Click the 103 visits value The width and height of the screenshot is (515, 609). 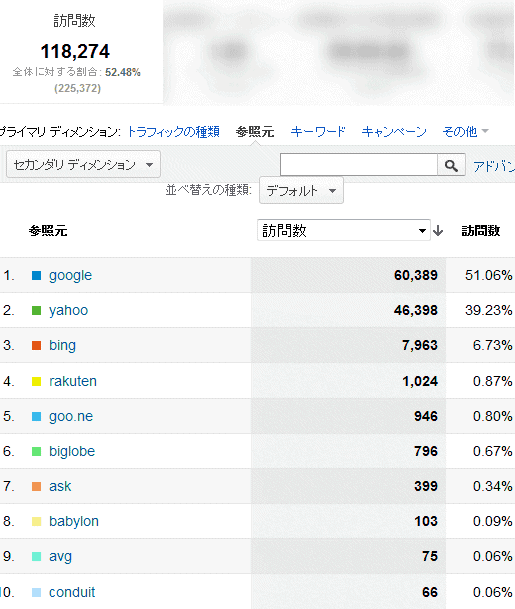(426, 521)
